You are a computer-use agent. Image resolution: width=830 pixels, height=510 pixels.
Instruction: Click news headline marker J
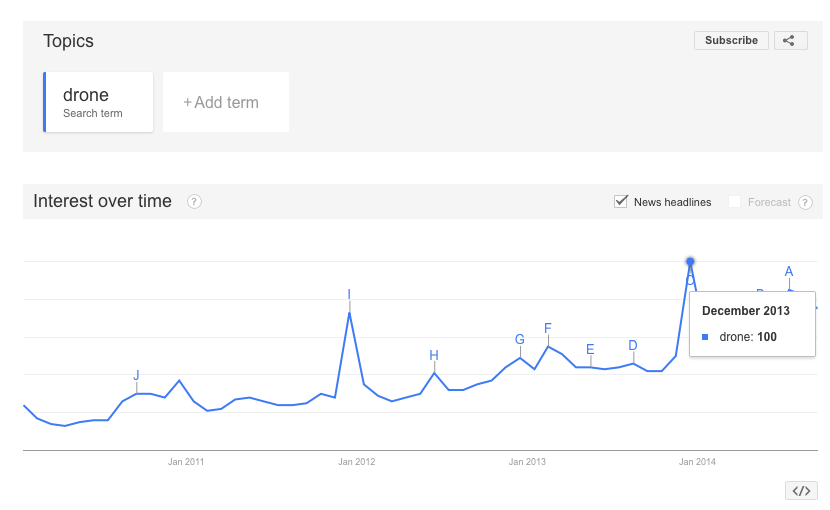click(x=137, y=375)
